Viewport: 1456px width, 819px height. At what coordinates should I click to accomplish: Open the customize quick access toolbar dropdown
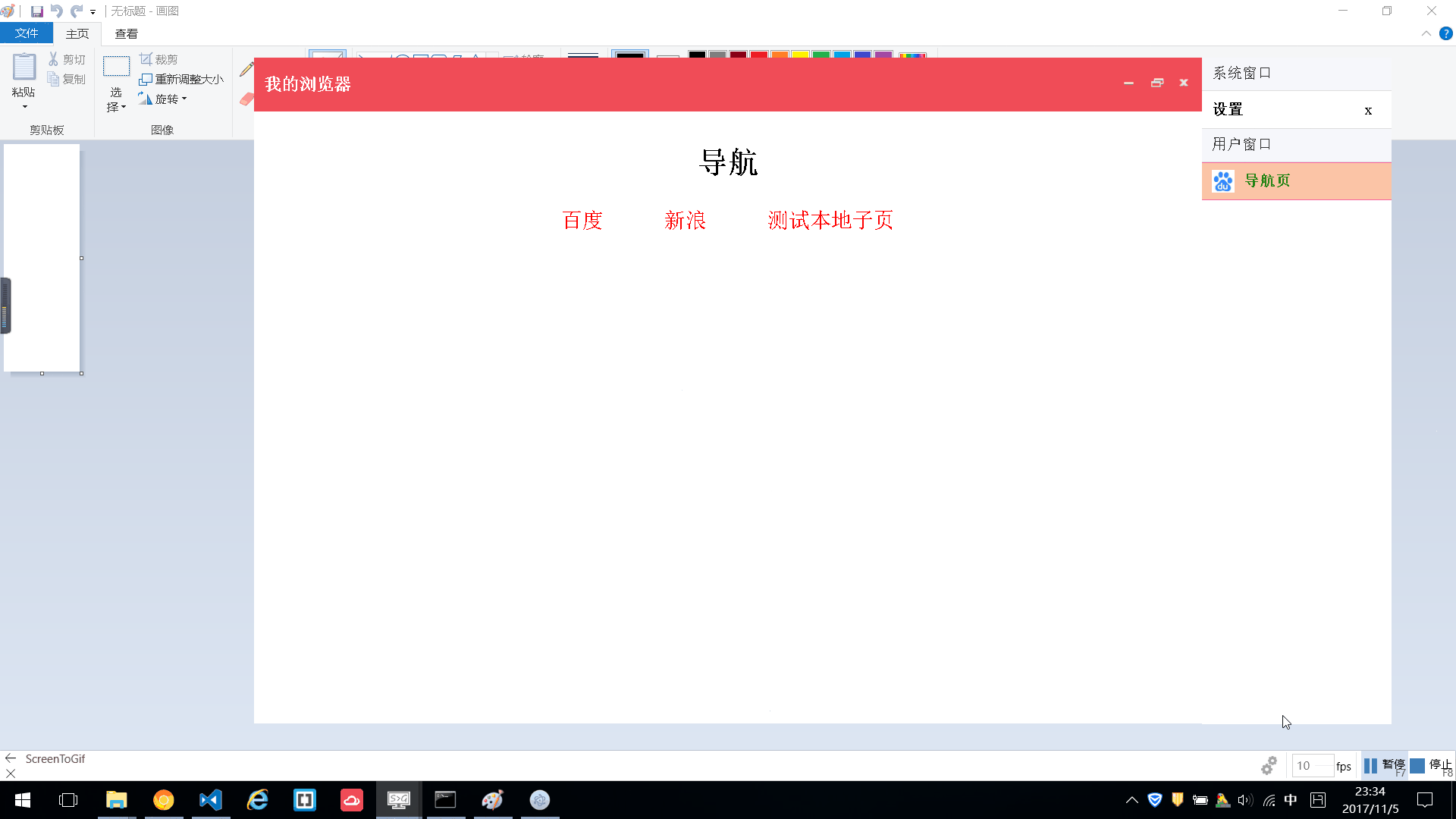93,12
